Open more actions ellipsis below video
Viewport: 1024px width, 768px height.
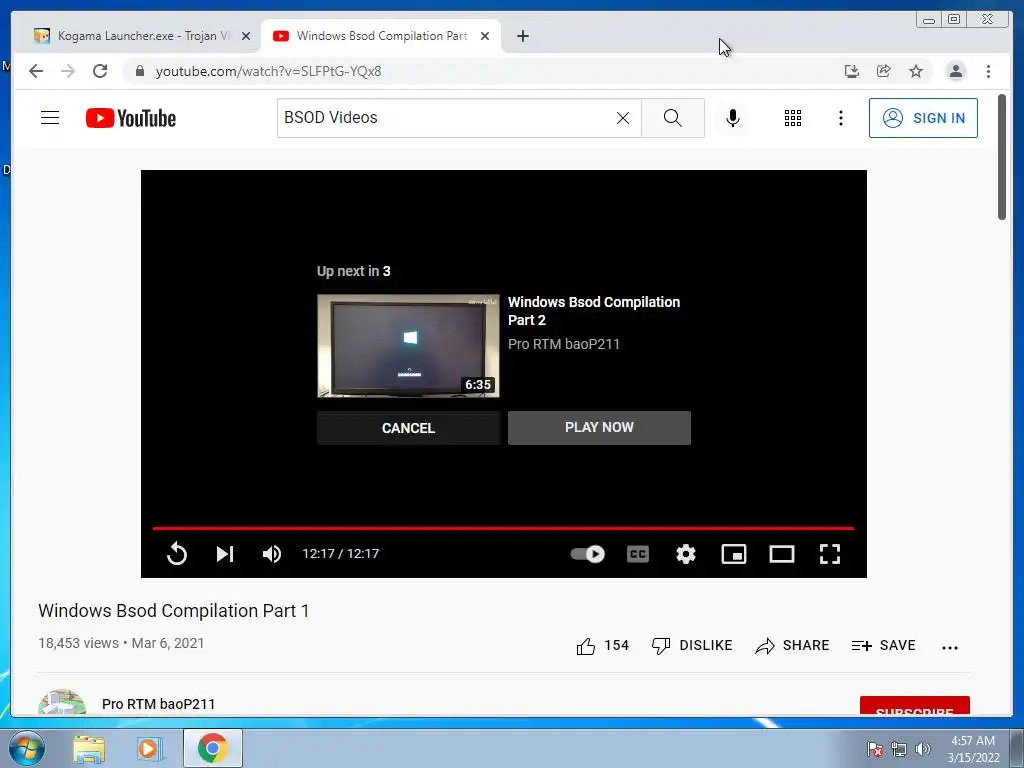point(950,647)
